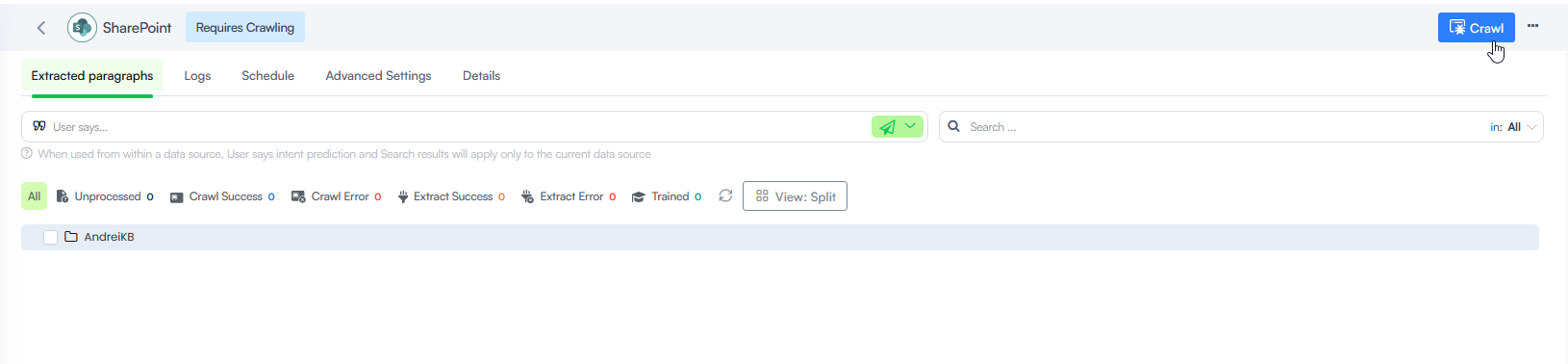The image size is (1568, 364).
Task: Expand the green send options chevron
Action: coord(910,126)
